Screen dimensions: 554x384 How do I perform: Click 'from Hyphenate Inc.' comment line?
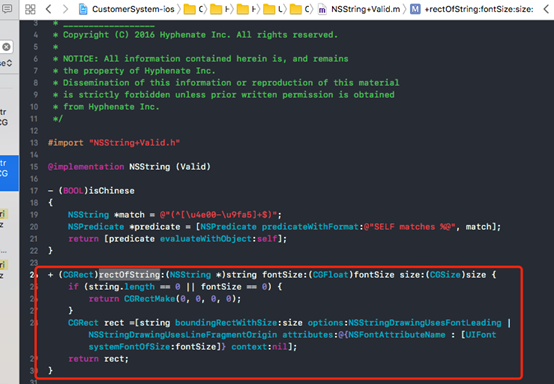tap(111, 107)
